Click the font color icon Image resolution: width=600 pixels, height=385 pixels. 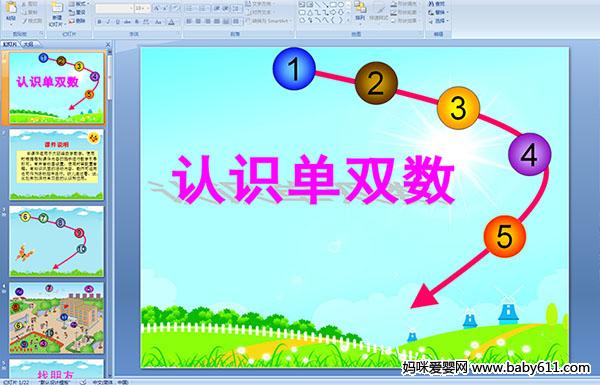[172, 22]
